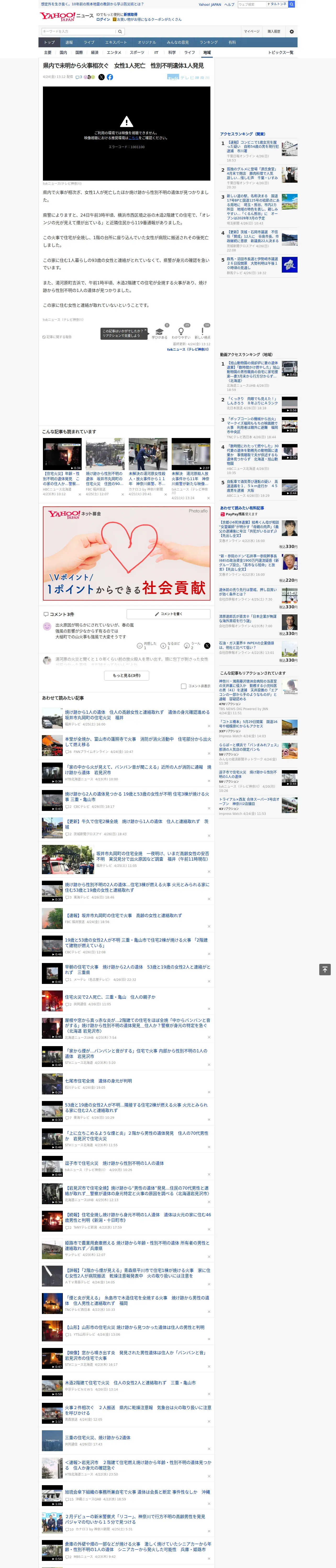Open the 県内で未明から火事相次ぐ headline
Screen dimensions: 336x1568
tap(123, 66)
